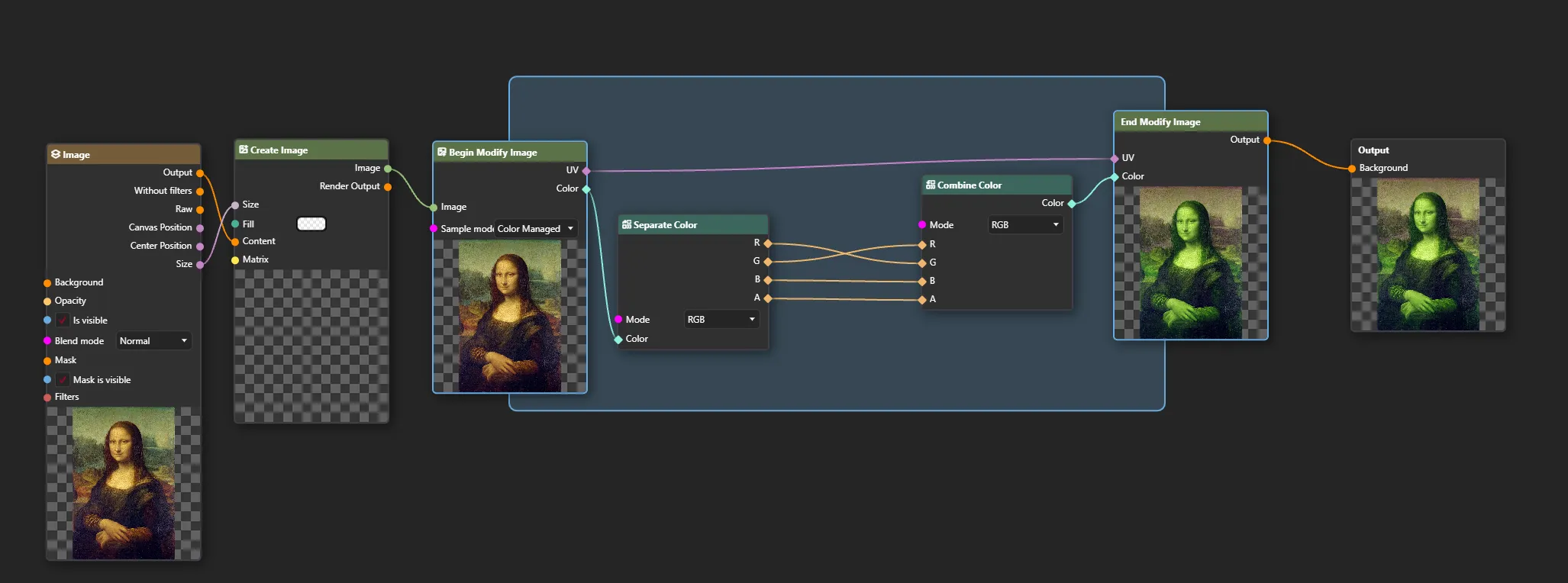This screenshot has width=1568, height=583.
Task: Open the Blend mode Normal dropdown
Action: pos(153,341)
